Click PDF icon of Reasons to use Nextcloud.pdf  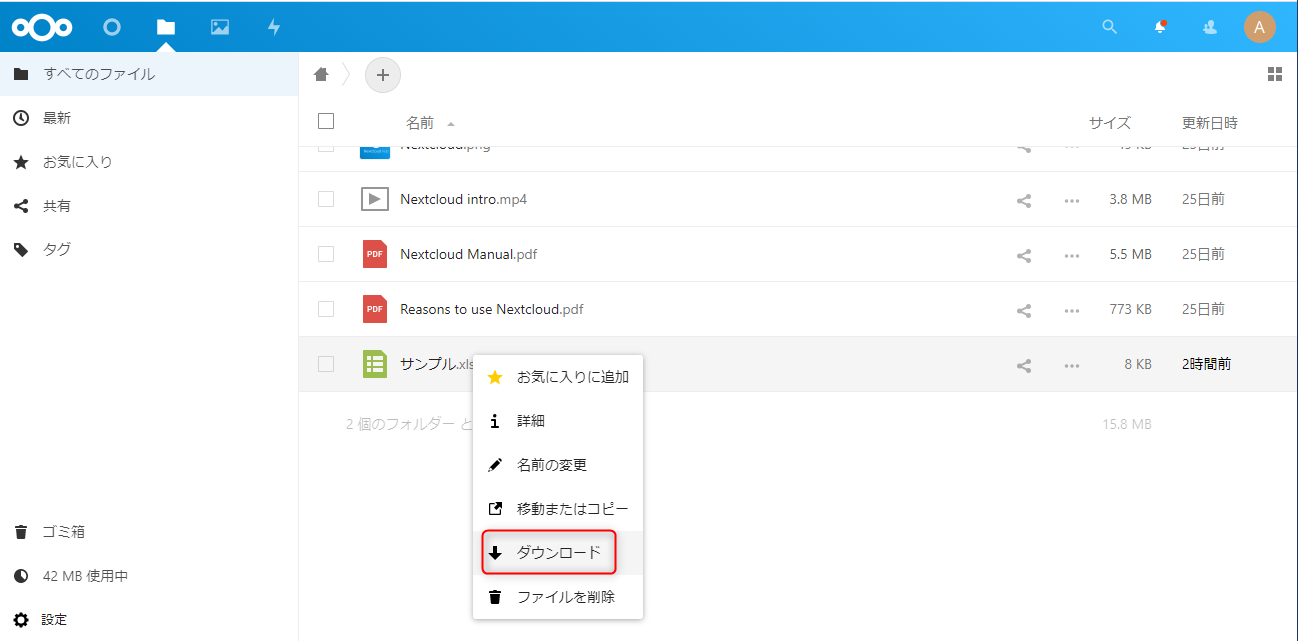pos(375,309)
